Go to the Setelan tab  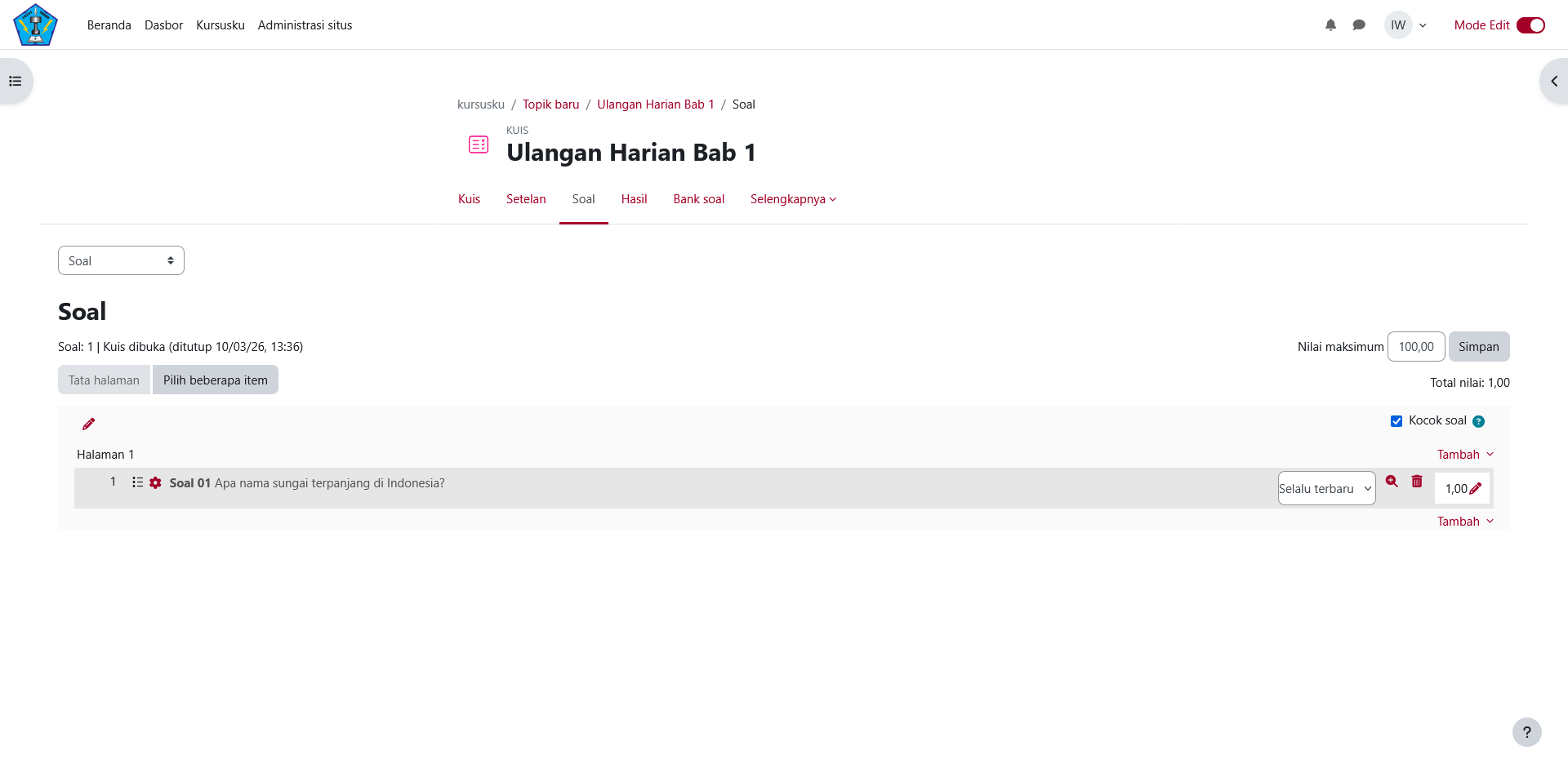point(526,199)
